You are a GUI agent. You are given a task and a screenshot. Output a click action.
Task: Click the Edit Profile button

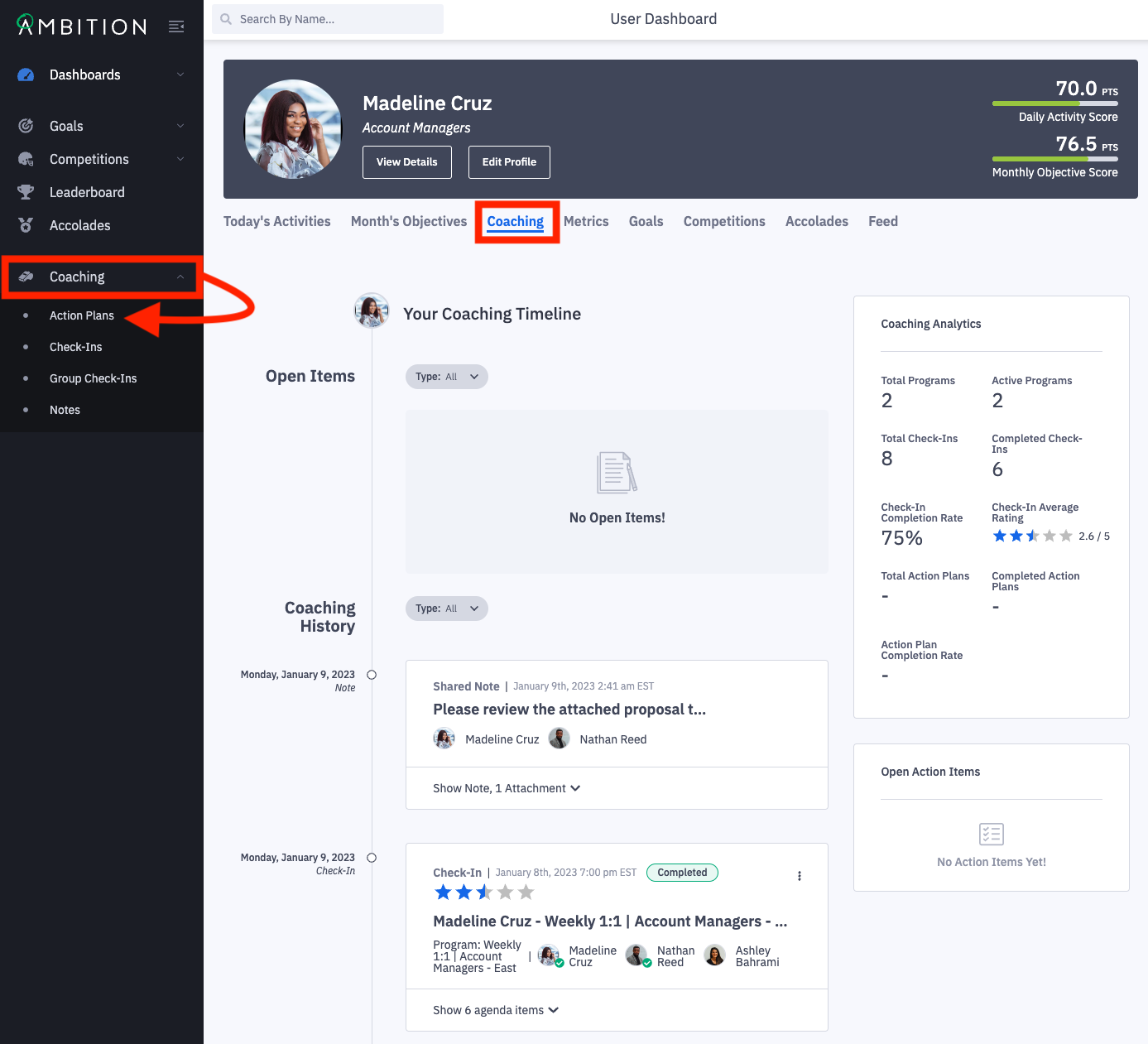(x=509, y=162)
